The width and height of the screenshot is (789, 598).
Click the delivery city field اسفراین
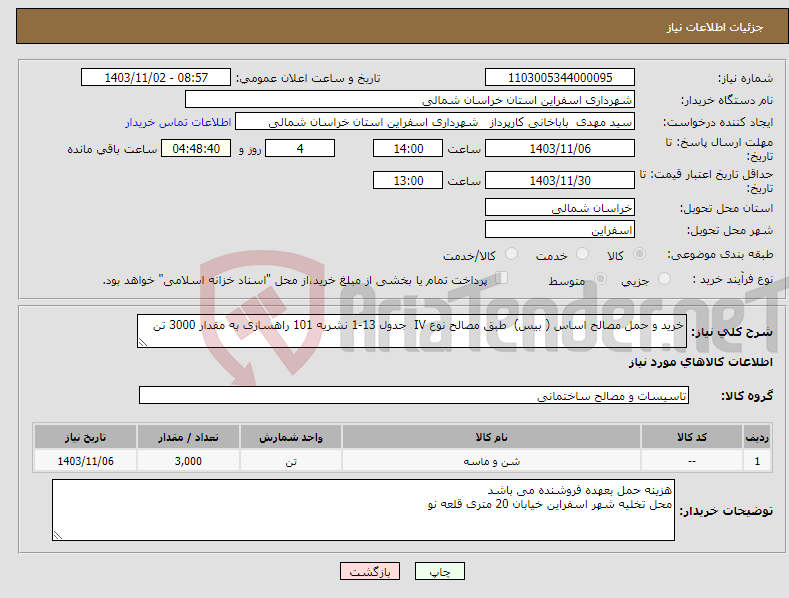560,230
